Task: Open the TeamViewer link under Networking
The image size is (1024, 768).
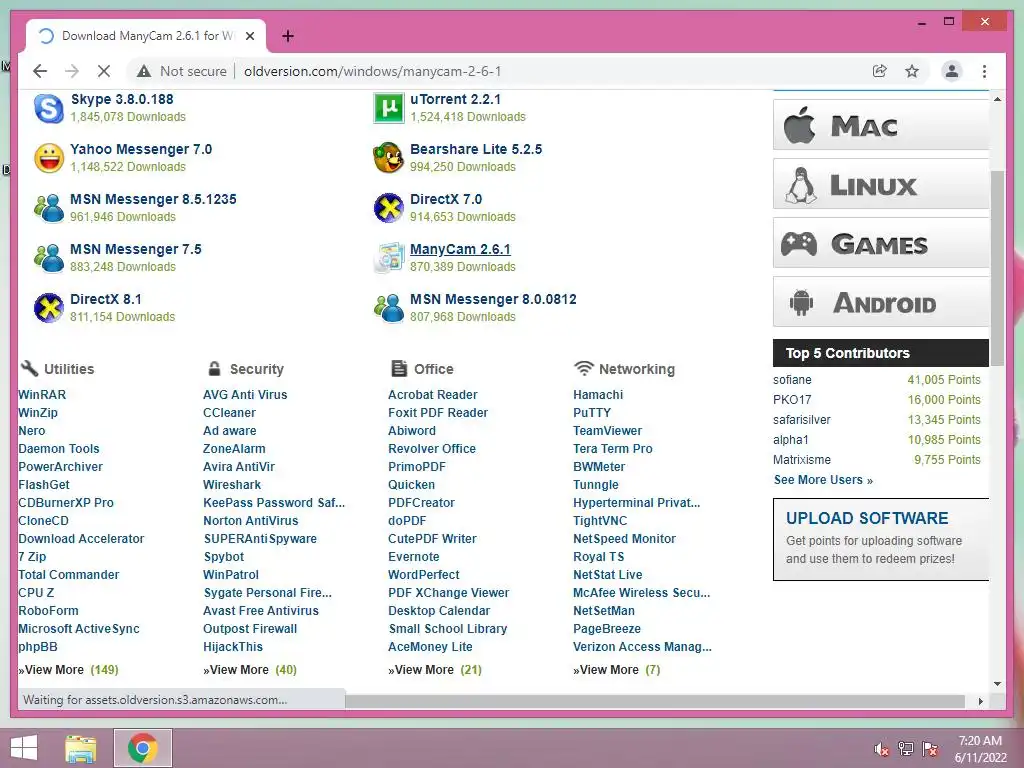Action: (x=607, y=431)
